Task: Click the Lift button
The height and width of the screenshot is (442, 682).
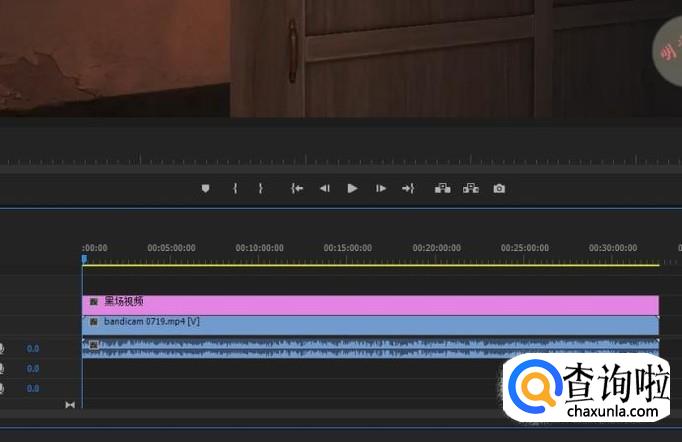Action: pyautogui.click(x=442, y=188)
